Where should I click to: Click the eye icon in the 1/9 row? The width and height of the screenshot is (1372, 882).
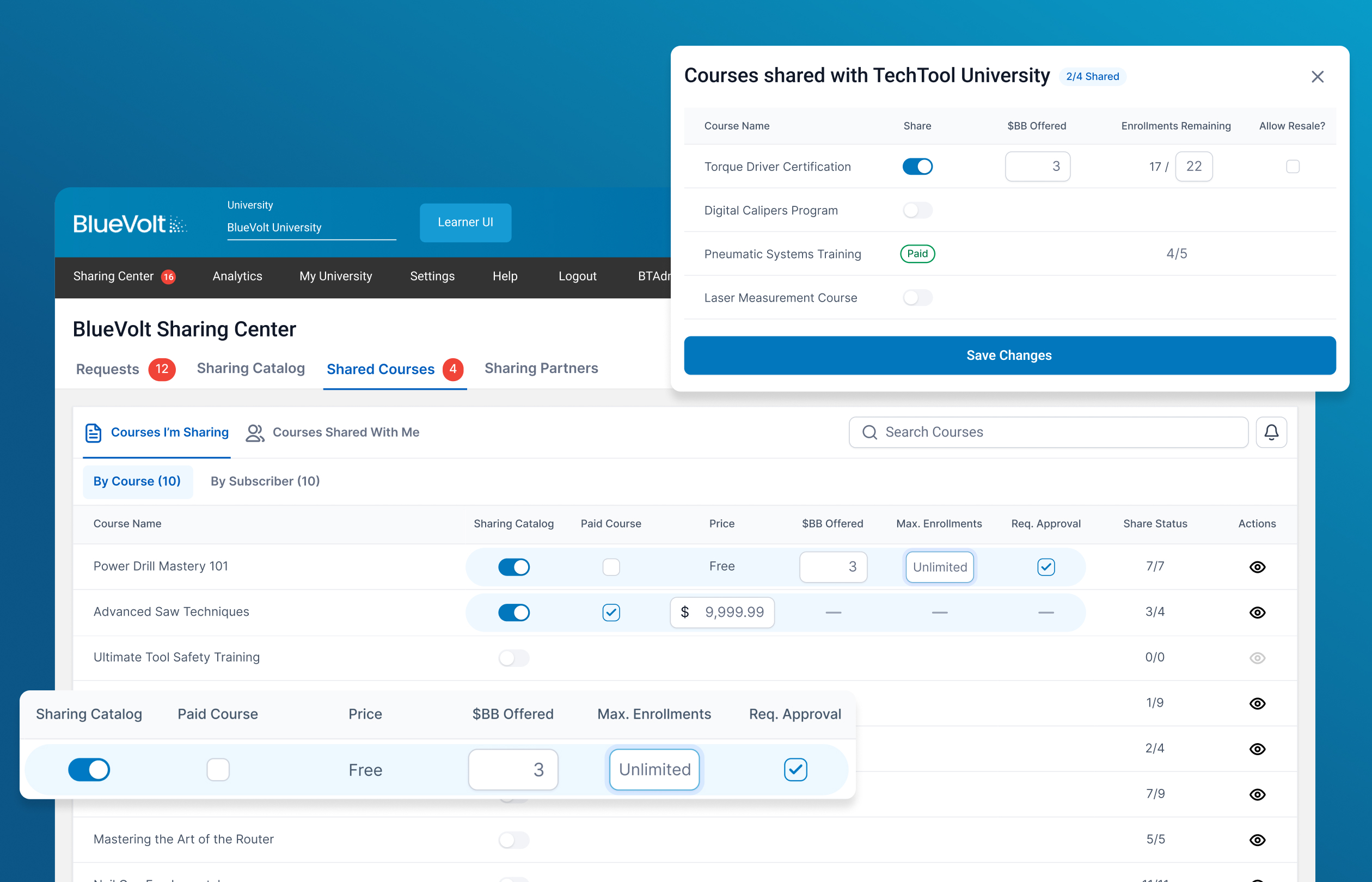point(1257,703)
